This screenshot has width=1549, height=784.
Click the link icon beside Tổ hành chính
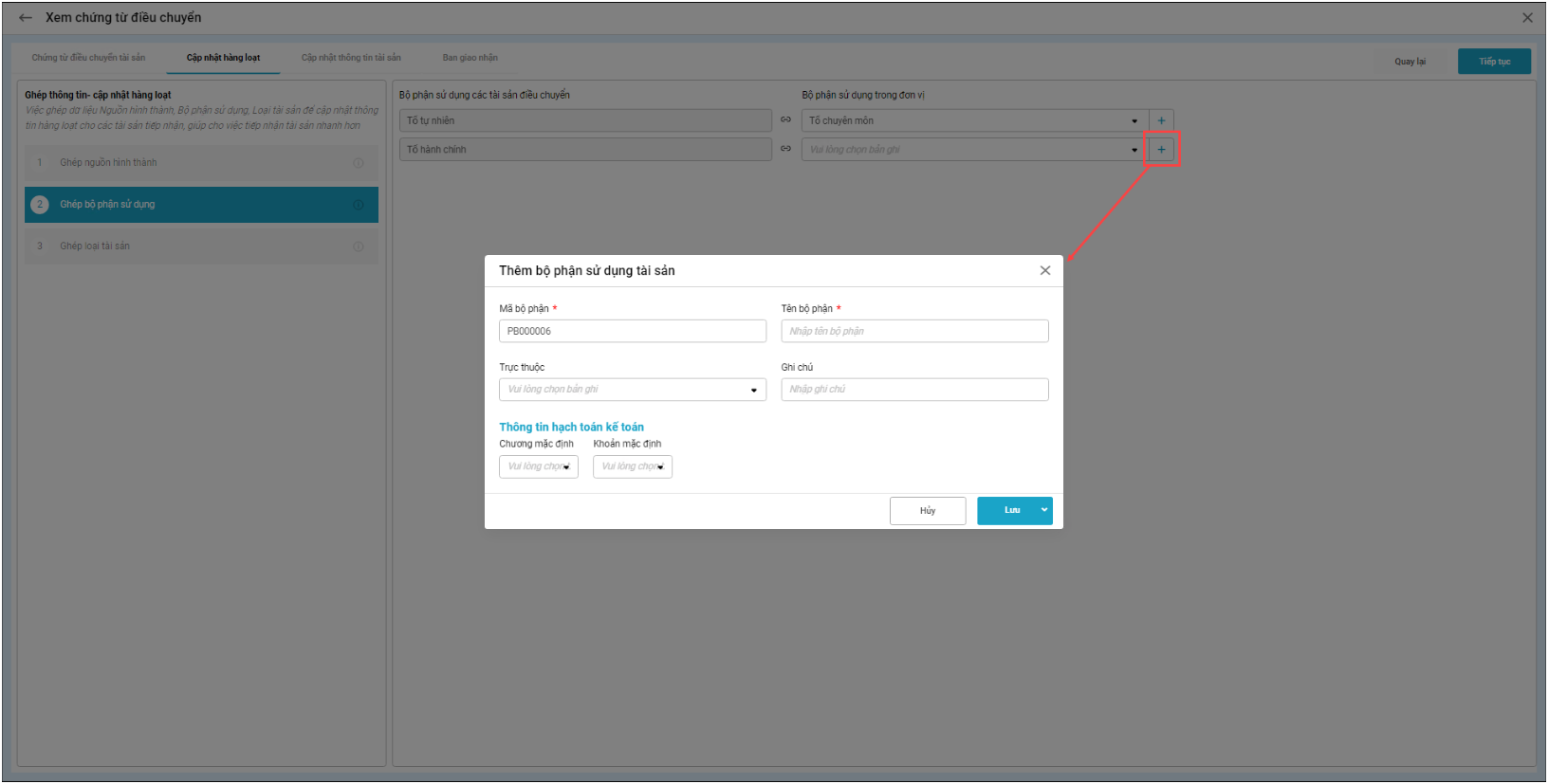coord(785,149)
